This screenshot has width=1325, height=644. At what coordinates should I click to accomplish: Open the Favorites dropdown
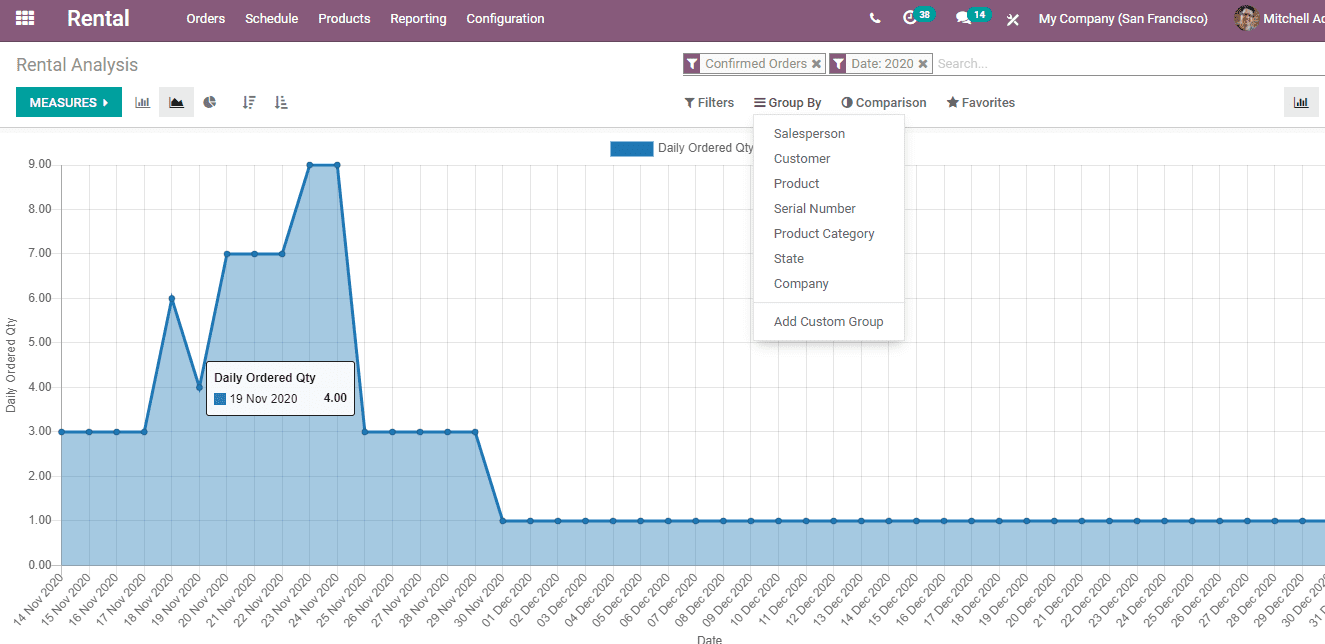(x=981, y=103)
